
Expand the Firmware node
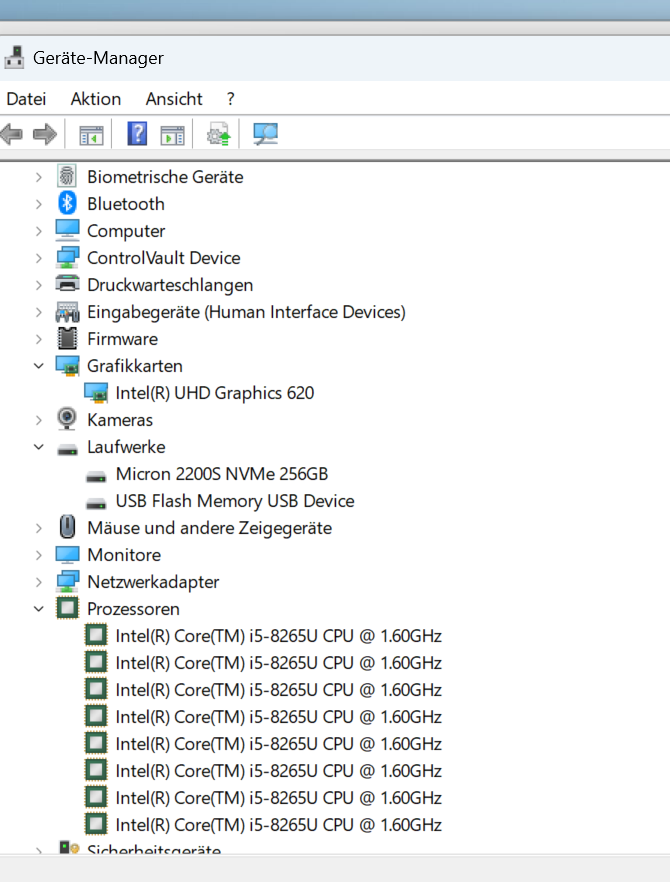[38, 339]
